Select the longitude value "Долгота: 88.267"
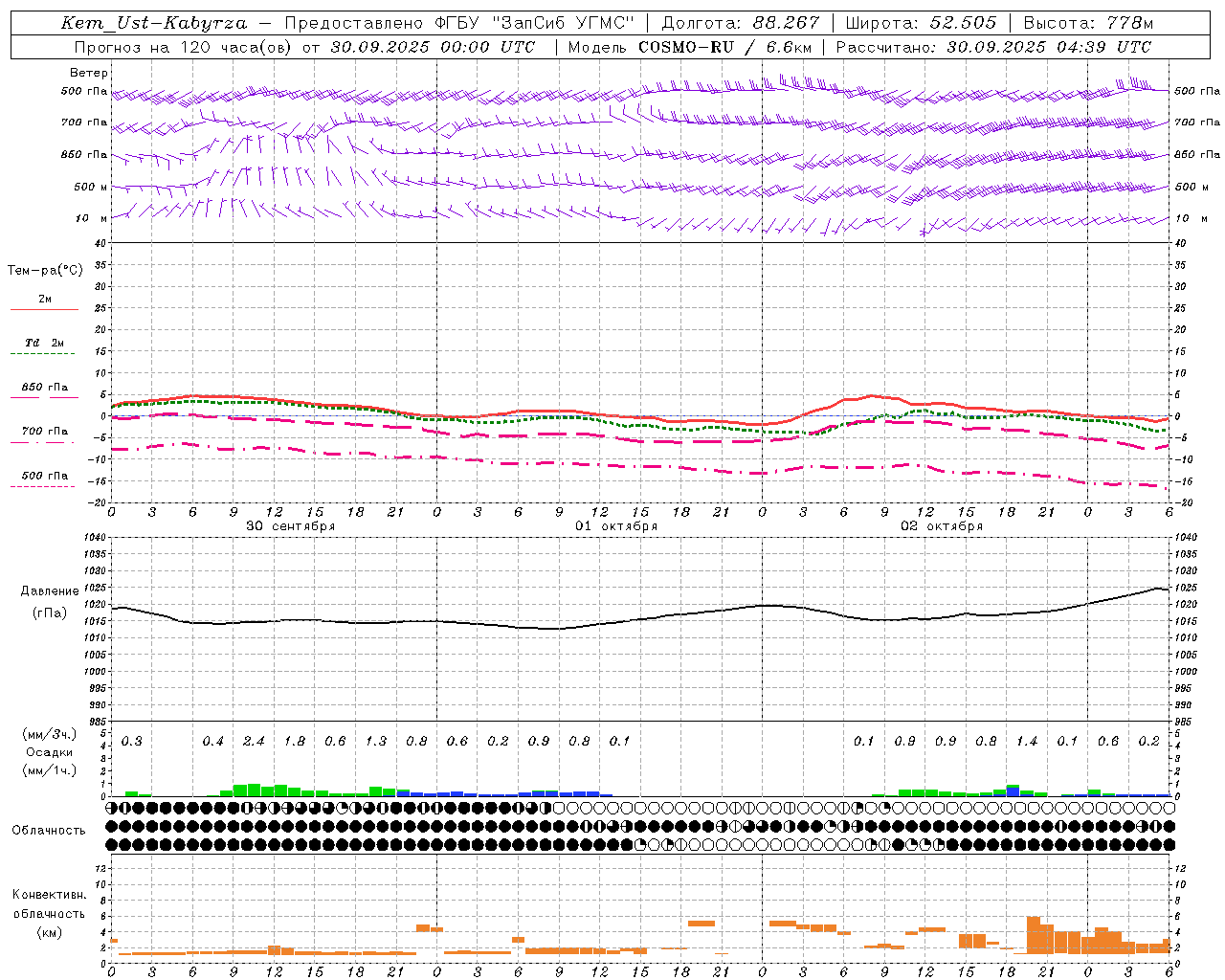Screen dimensions: 1225x980 point(741,23)
